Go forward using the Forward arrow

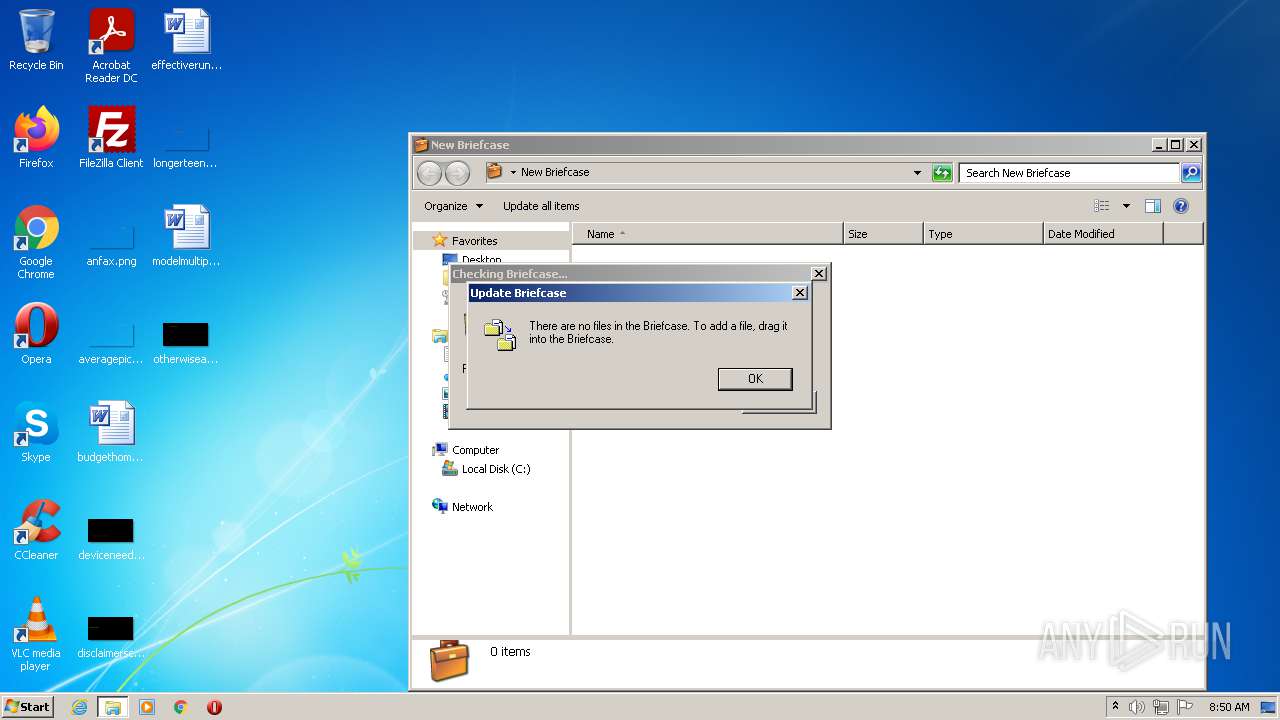coord(457,173)
